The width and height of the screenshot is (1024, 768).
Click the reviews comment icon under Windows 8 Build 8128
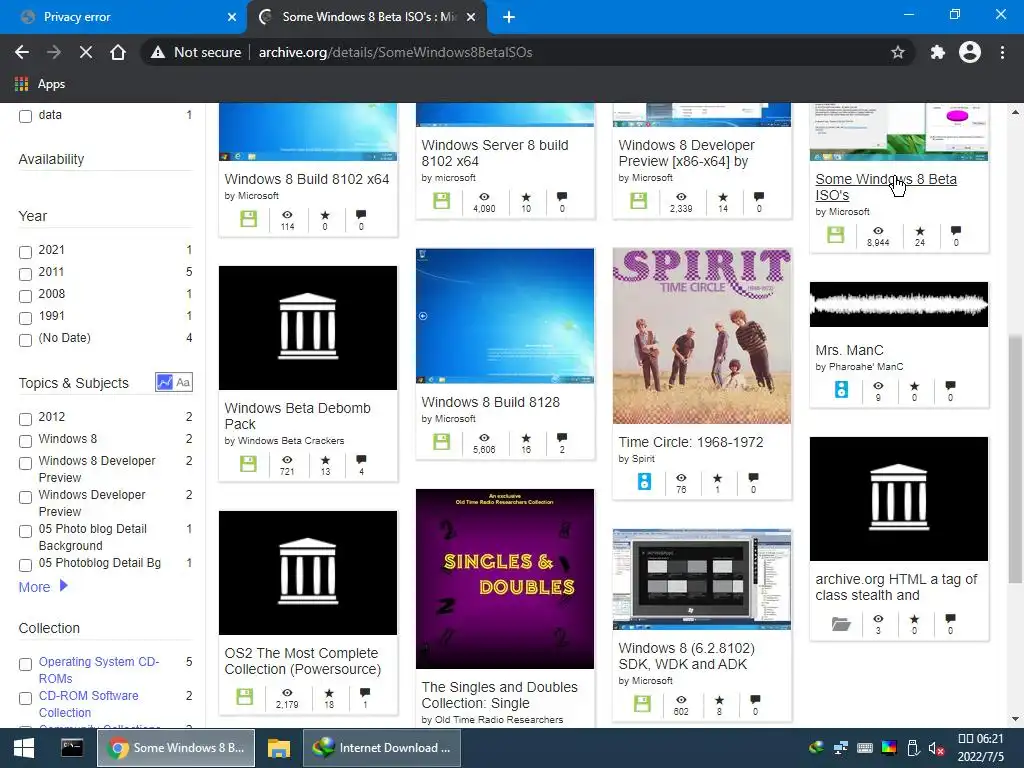point(562,437)
